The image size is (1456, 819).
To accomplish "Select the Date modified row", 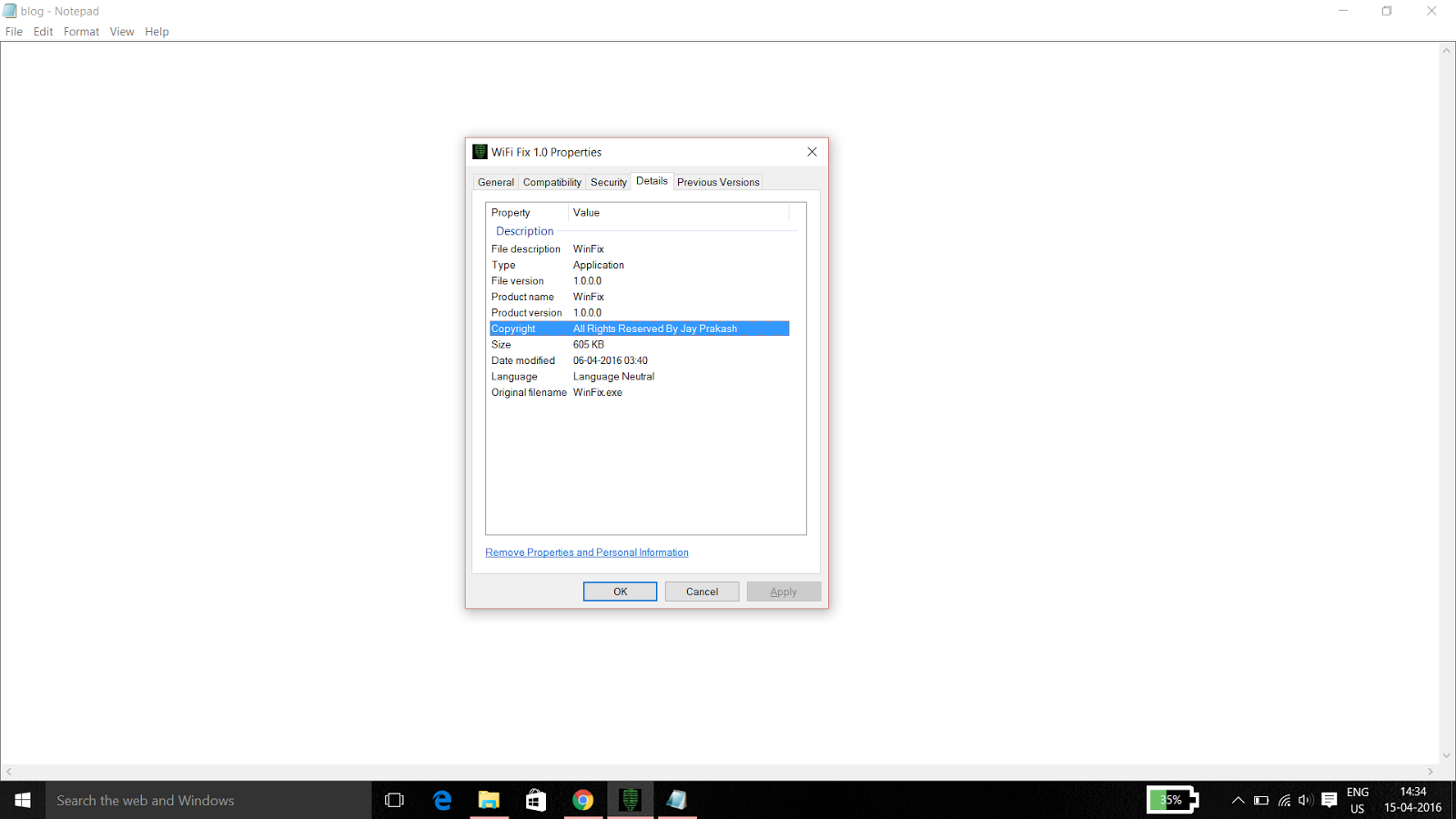I will click(x=639, y=360).
